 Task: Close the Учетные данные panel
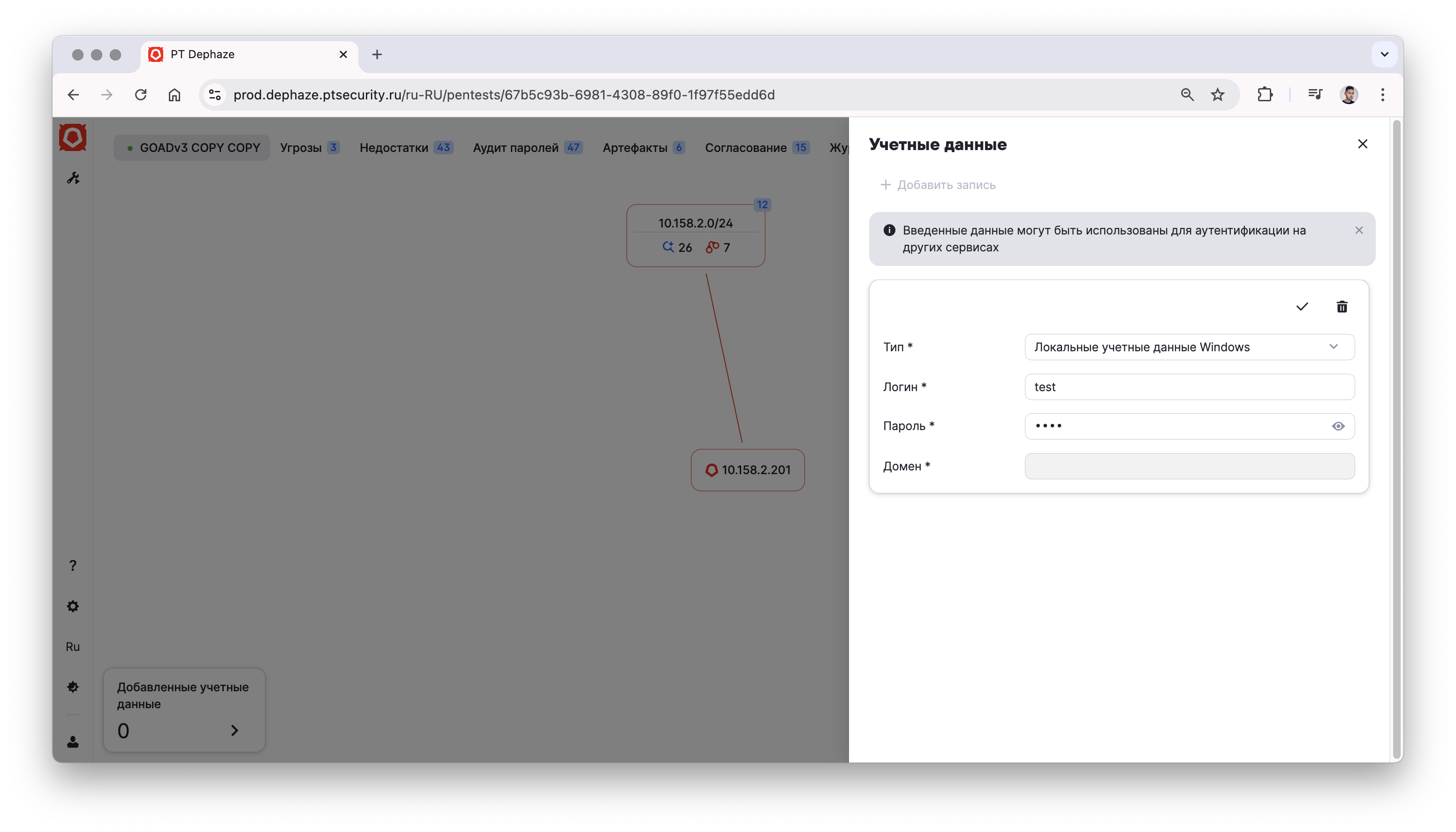[1362, 144]
